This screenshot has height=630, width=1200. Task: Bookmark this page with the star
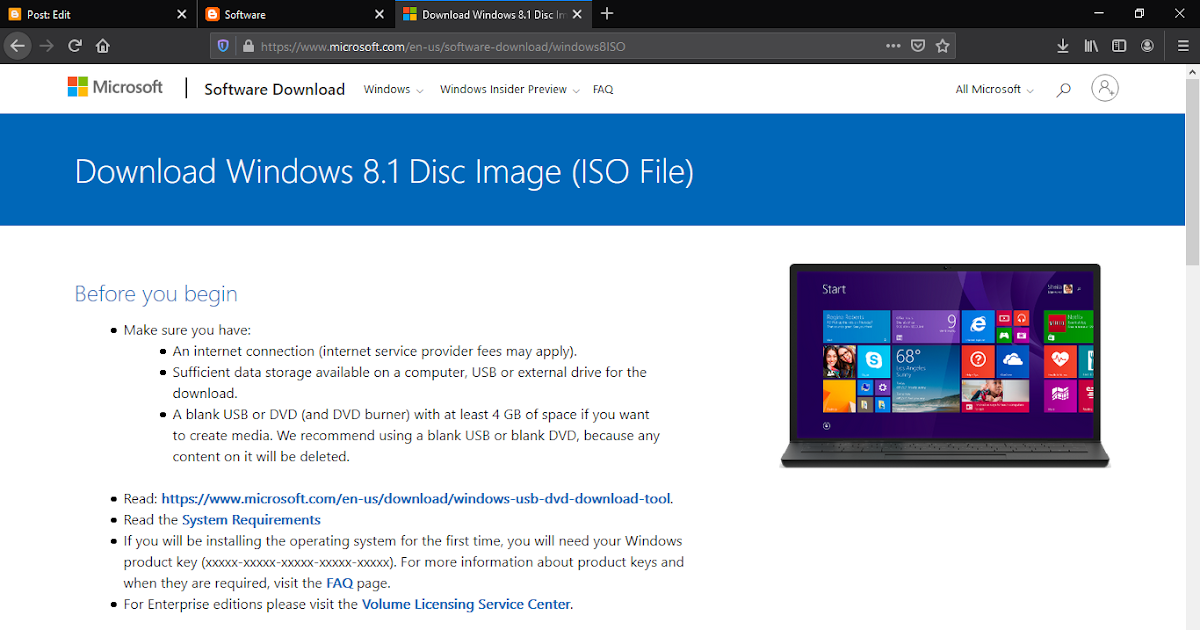pos(942,45)
